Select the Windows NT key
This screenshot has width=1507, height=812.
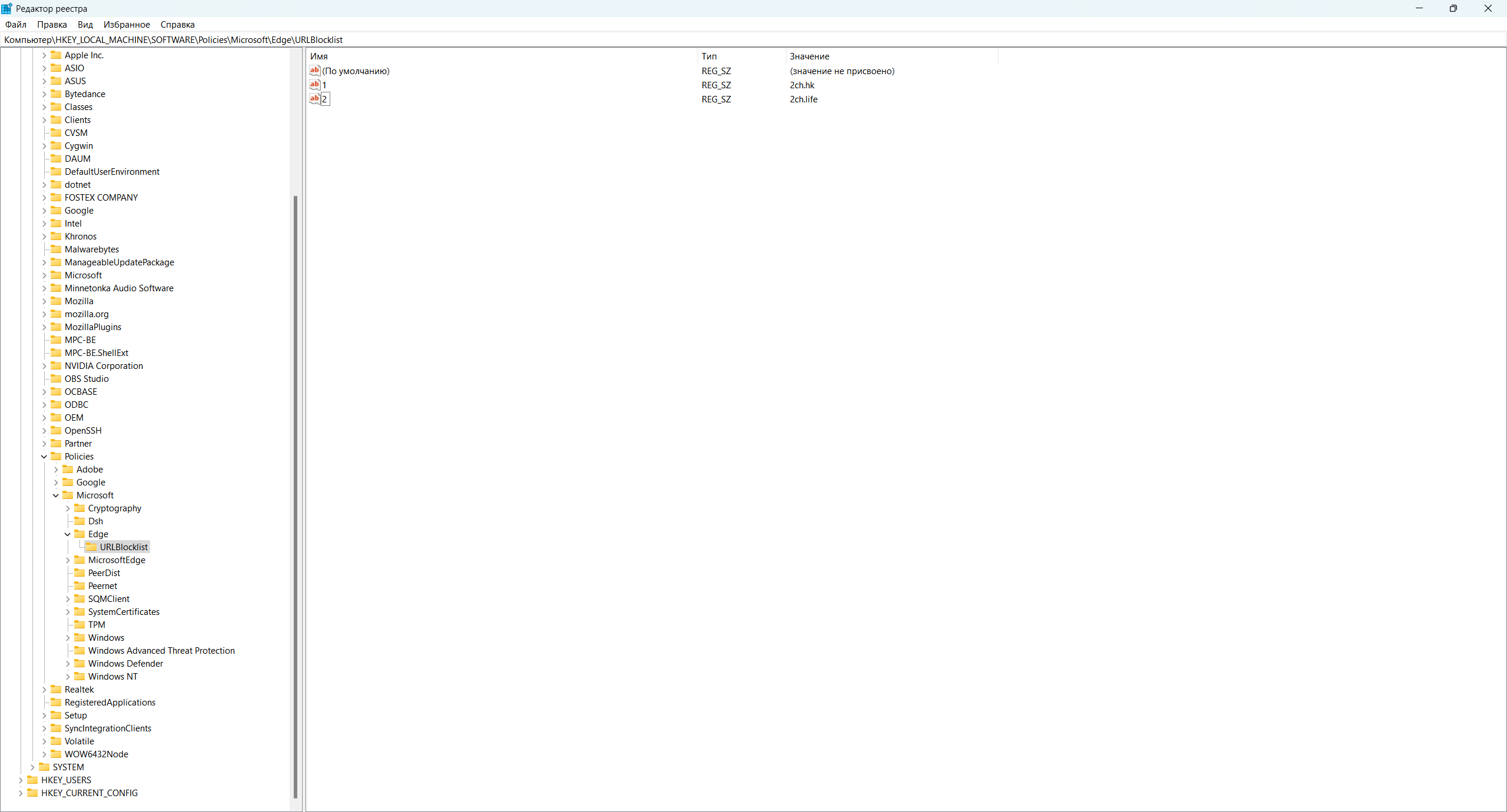[112, 677]
